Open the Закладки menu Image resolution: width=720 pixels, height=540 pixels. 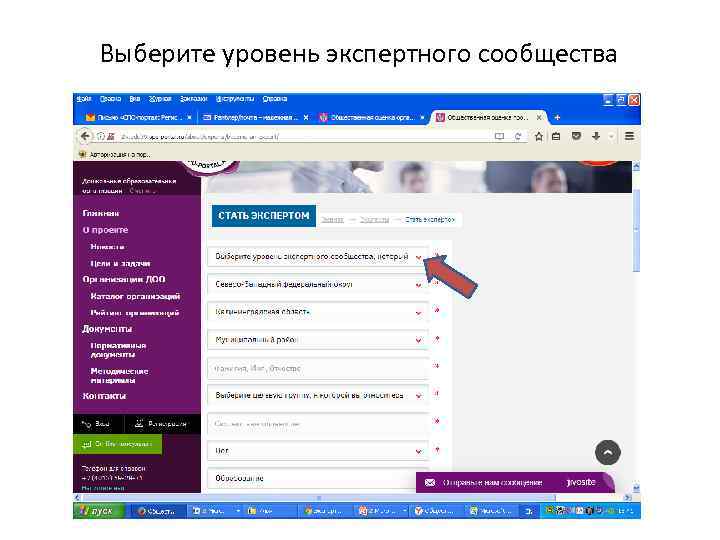point(193,99)
